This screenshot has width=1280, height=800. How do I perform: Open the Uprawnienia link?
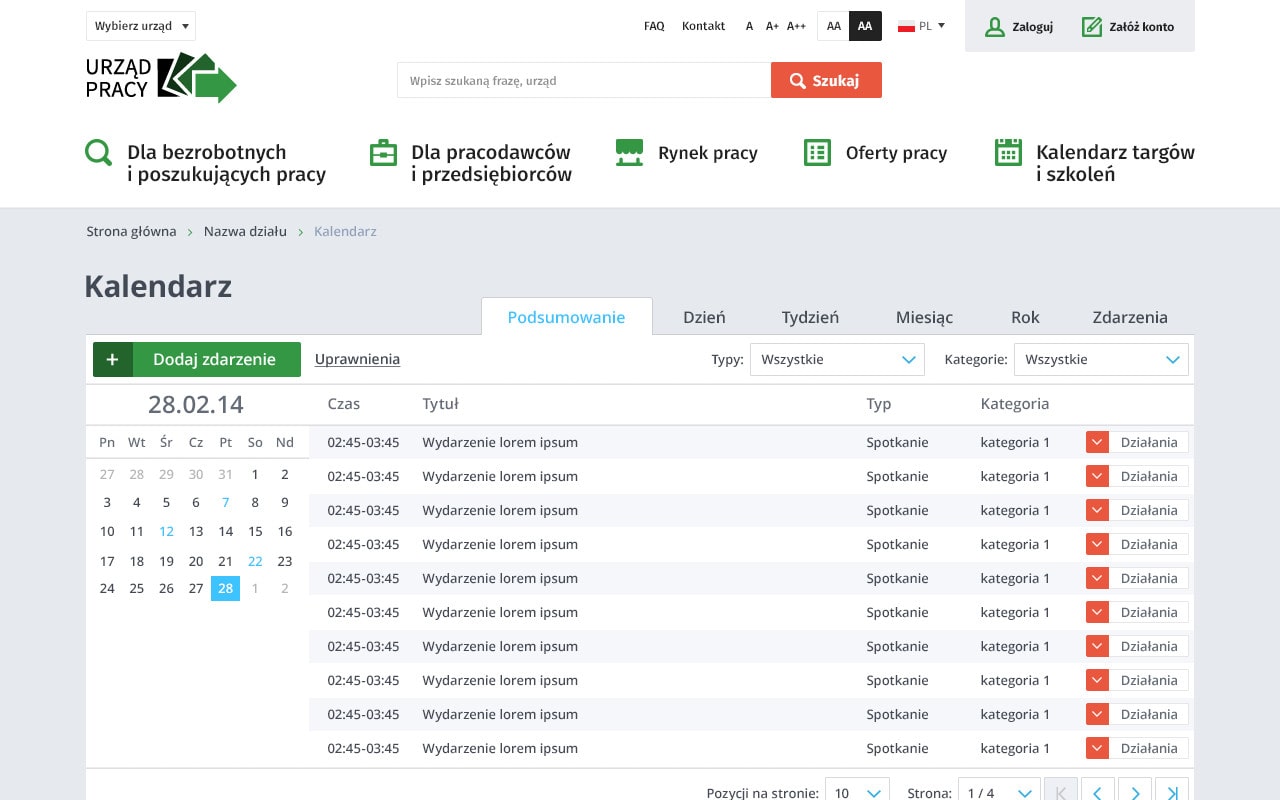pyautogui.click(x=357, y=360)
